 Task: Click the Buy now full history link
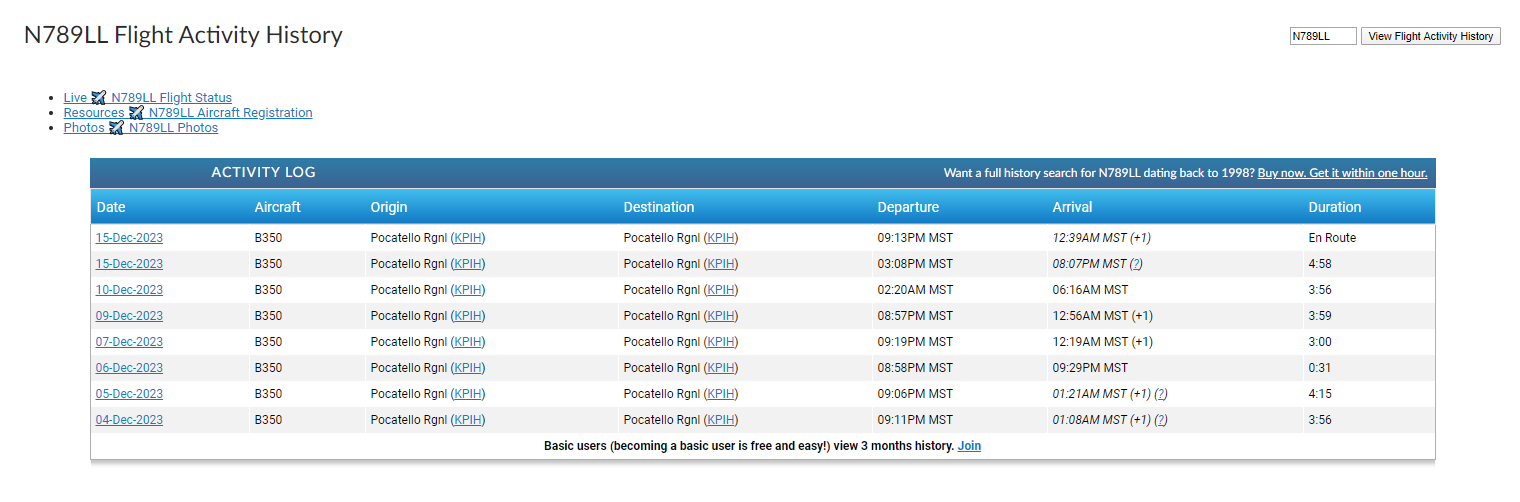1342,173
